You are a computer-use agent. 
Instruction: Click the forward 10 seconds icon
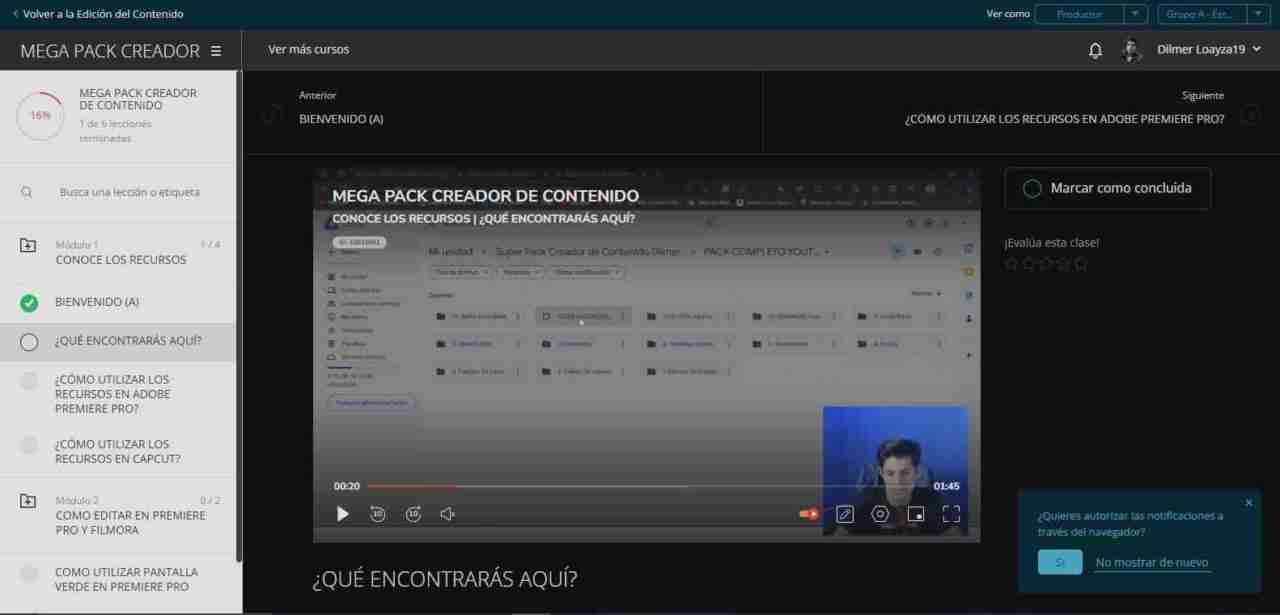[x=413, y=513]
